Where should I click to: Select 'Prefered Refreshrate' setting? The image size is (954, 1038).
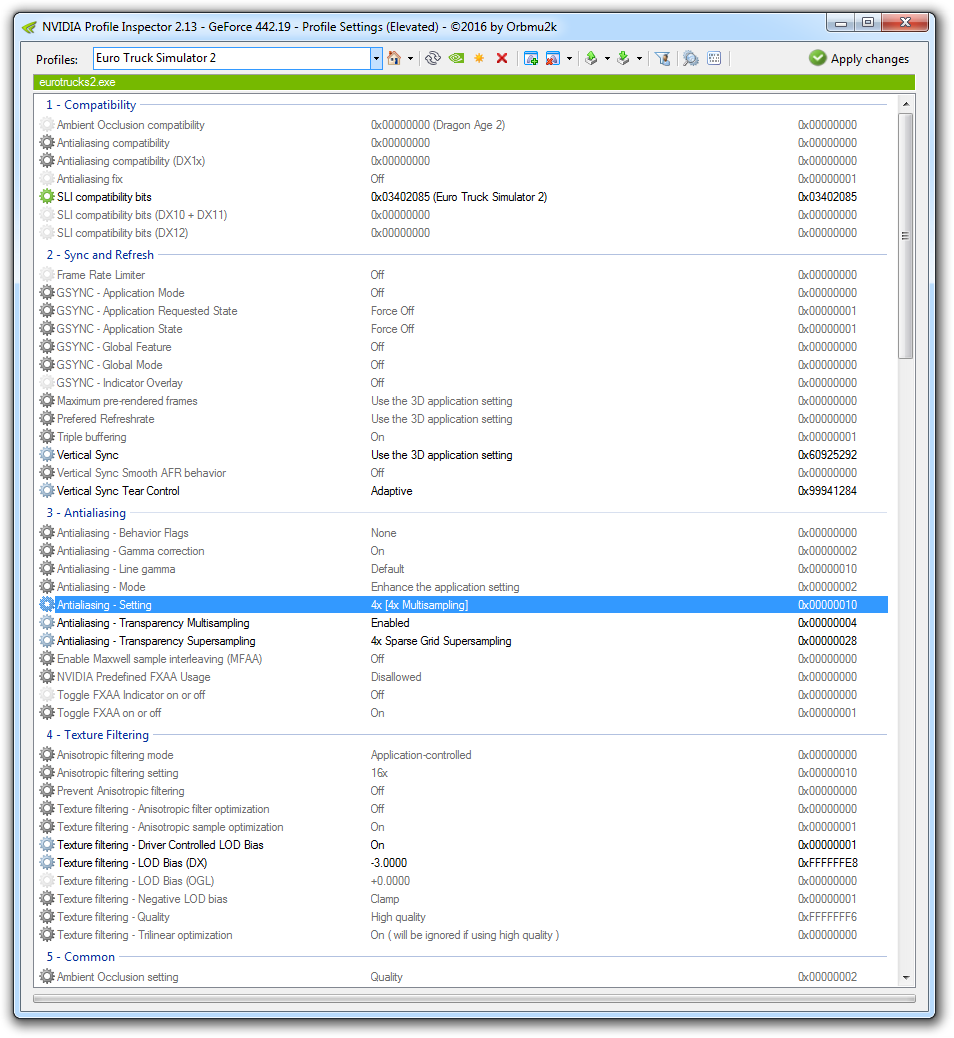463,418
